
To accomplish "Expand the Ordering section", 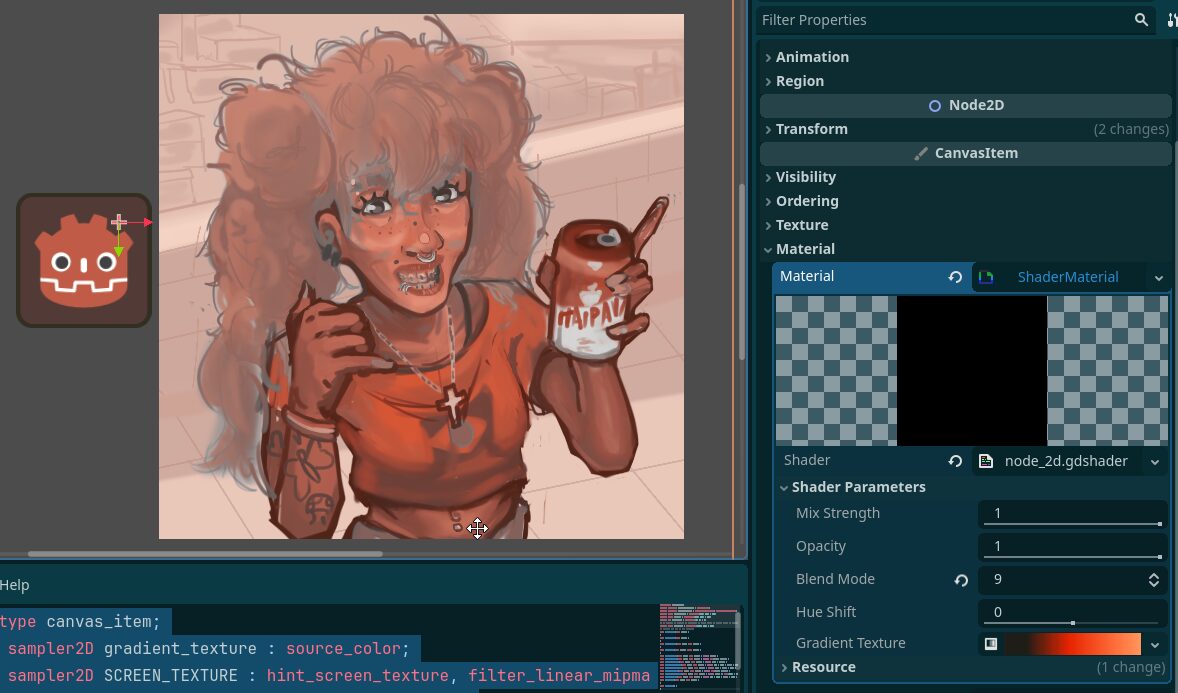I will coord(768,201).
